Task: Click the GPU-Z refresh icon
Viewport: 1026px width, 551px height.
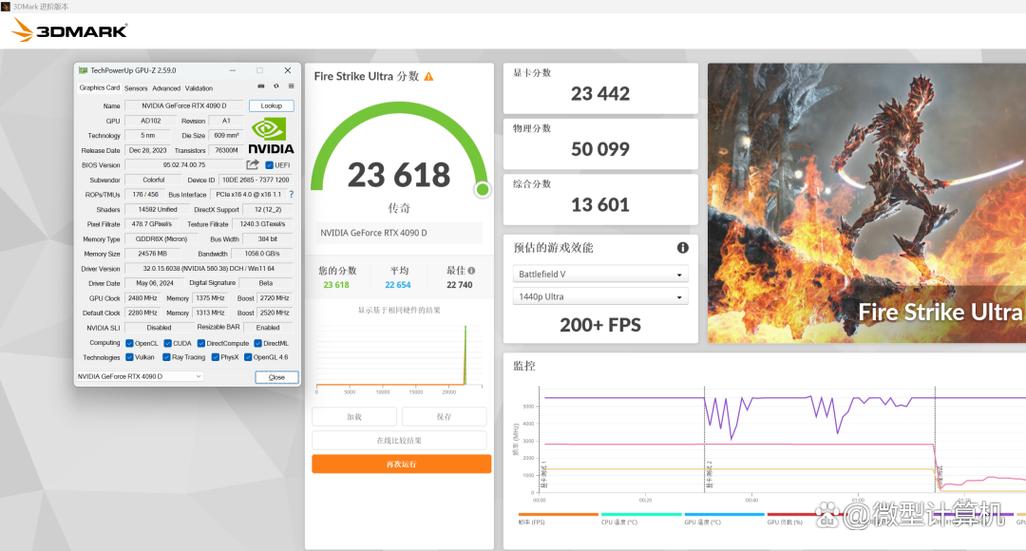Action: pyautogui.click(x=275, y=88)
